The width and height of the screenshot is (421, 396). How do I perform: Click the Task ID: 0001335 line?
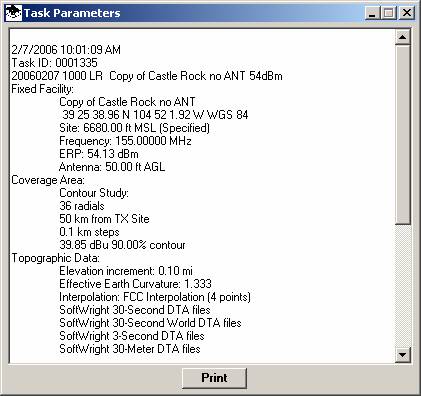click(x=54, y=63)
